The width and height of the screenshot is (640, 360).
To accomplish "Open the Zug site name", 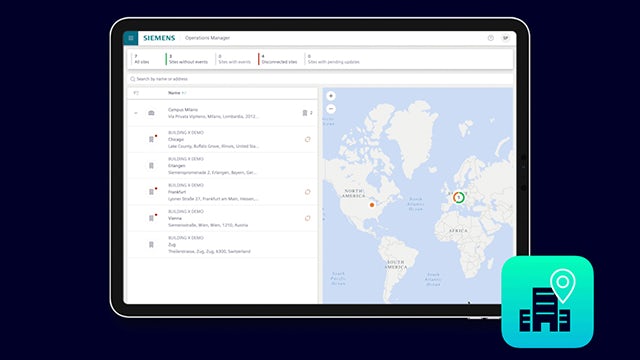I will click(x=172, y=244).
